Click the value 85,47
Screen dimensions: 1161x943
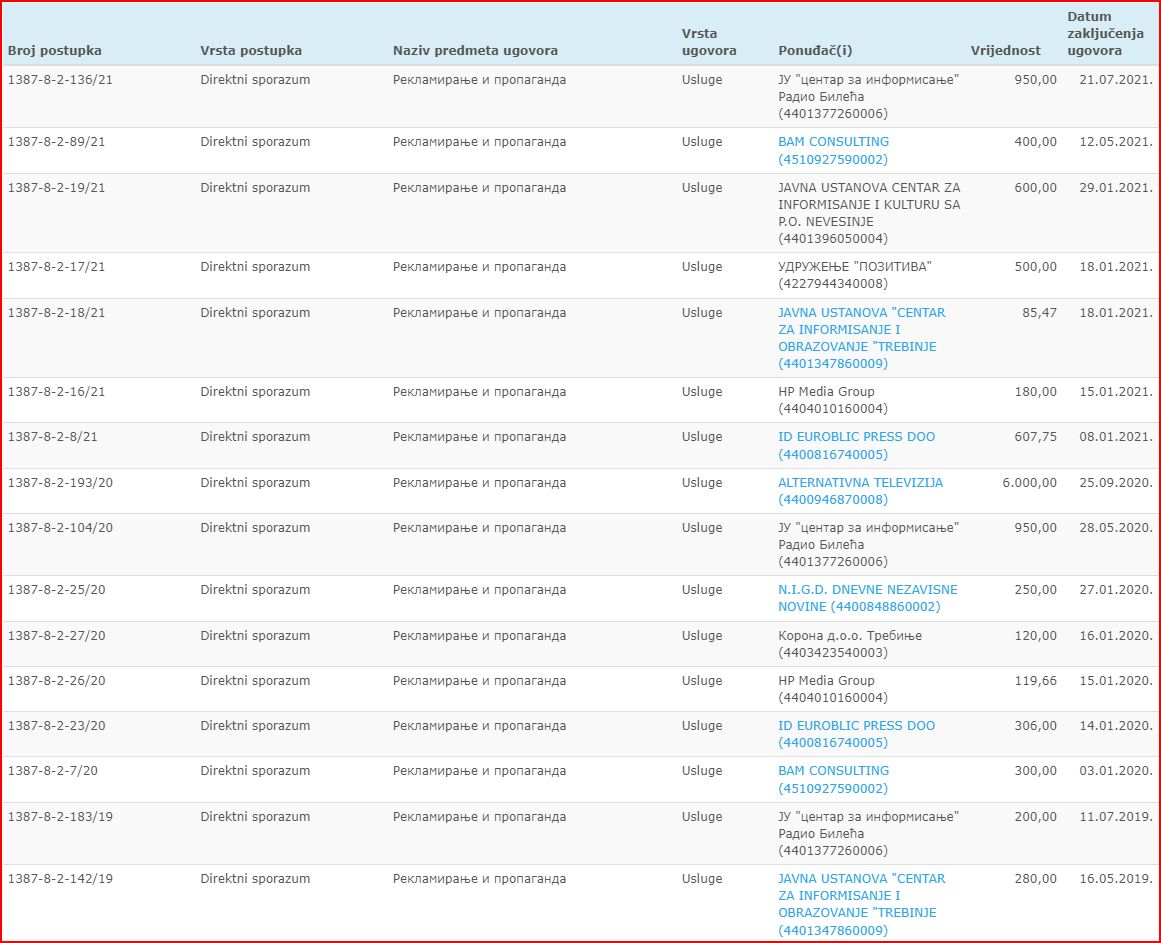[x=1040, y=313]
